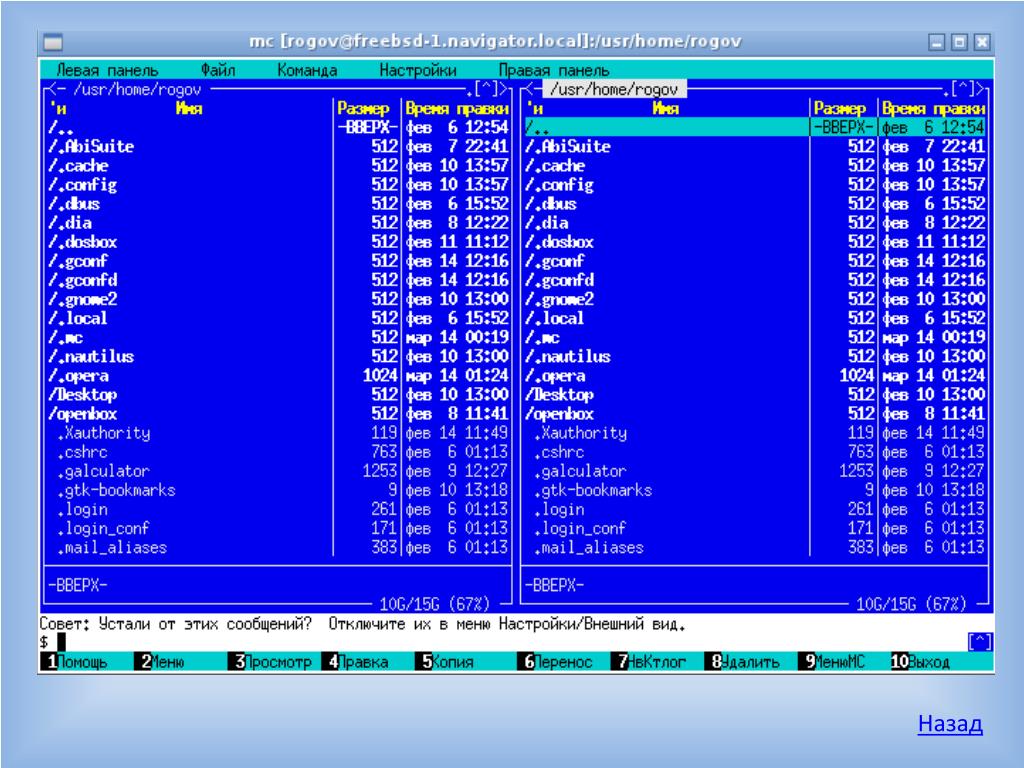Select /.mc in left panel
The width and height of the screenshot is (1024, 768).
[278, 337]
